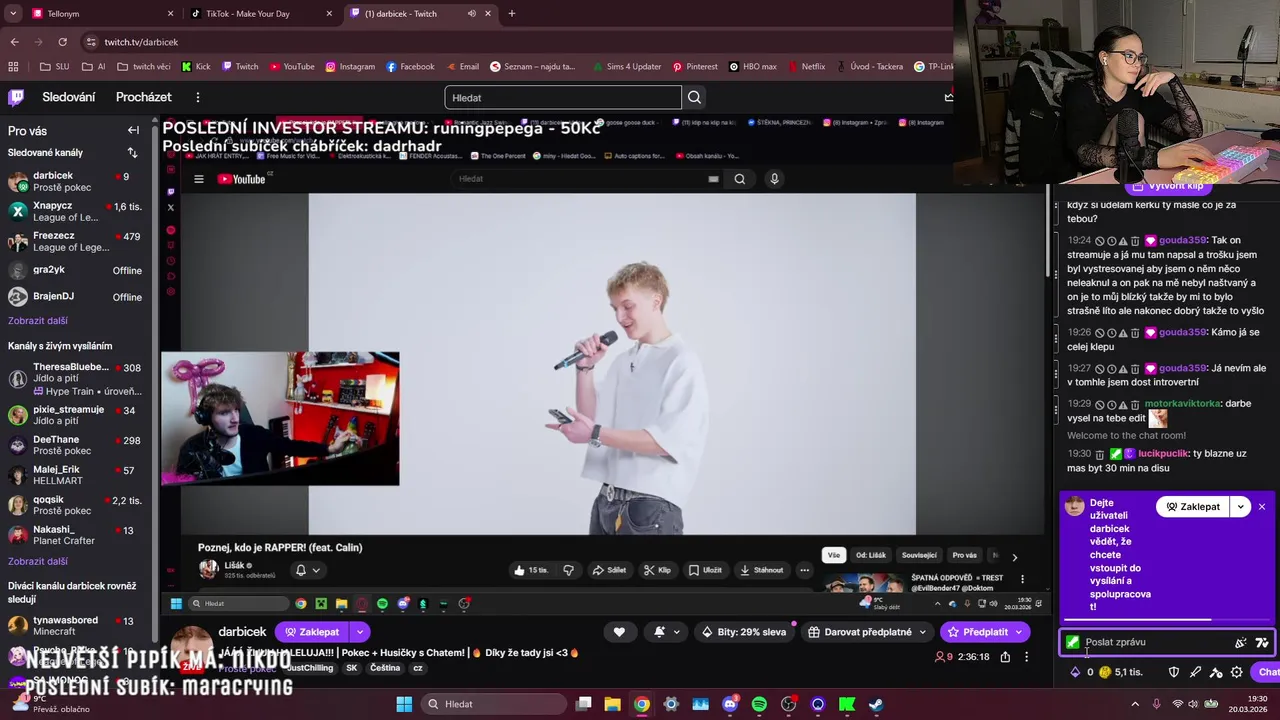Viewport: 1280px width, 720px height.
Task: Open dropdown beside Zaklepat in chat banner
Action: click(x=1240, y=507)
